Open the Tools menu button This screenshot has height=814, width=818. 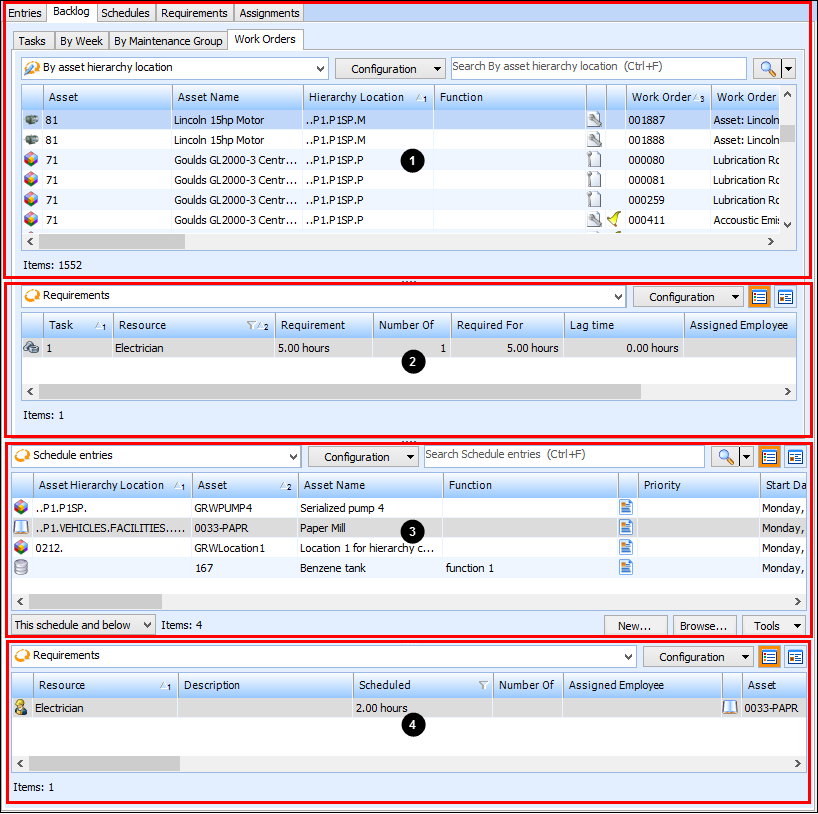click(774, 626)
